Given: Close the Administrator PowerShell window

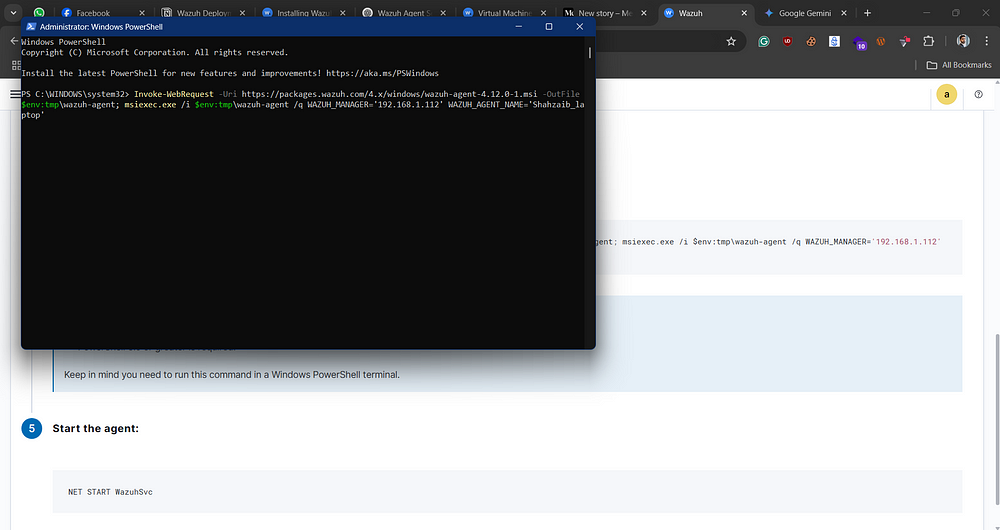Looking at the screenshot, I should (x=579, y=27).
